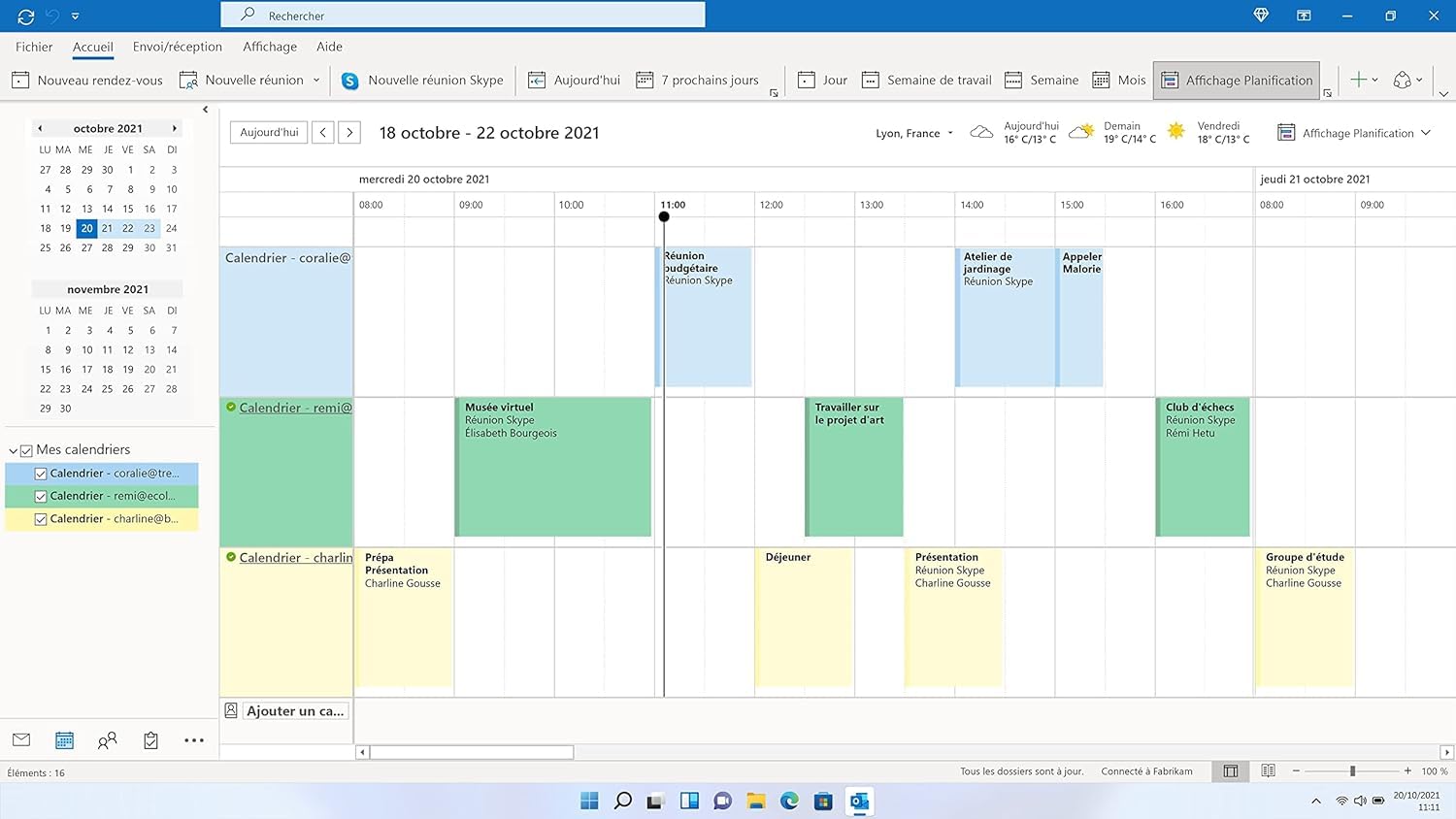
Task: Open the Fichier menu
Action: [x=34, y=47]
